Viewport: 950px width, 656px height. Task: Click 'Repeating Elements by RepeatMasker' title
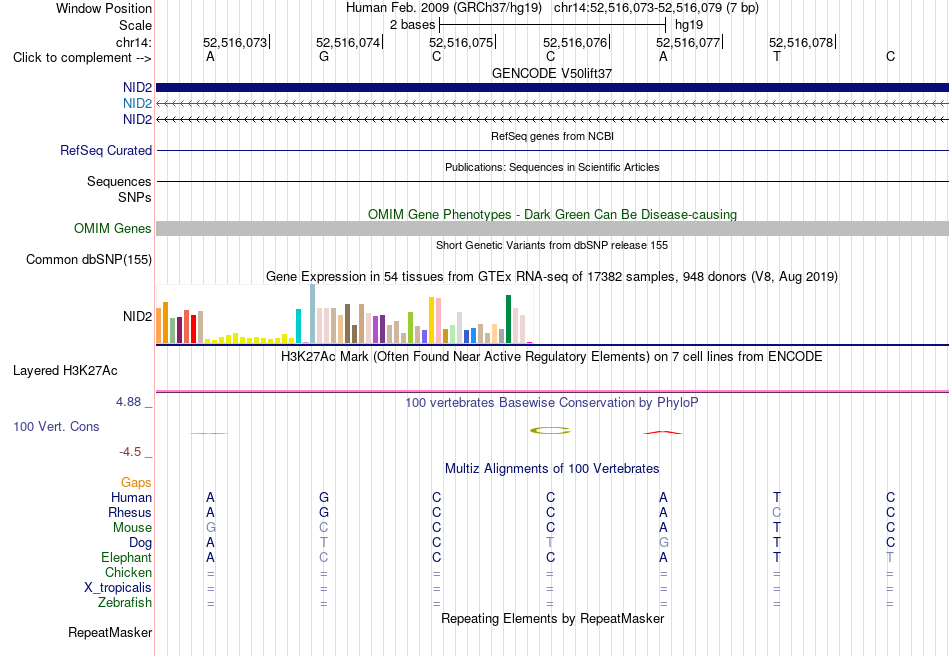(552, 618)
